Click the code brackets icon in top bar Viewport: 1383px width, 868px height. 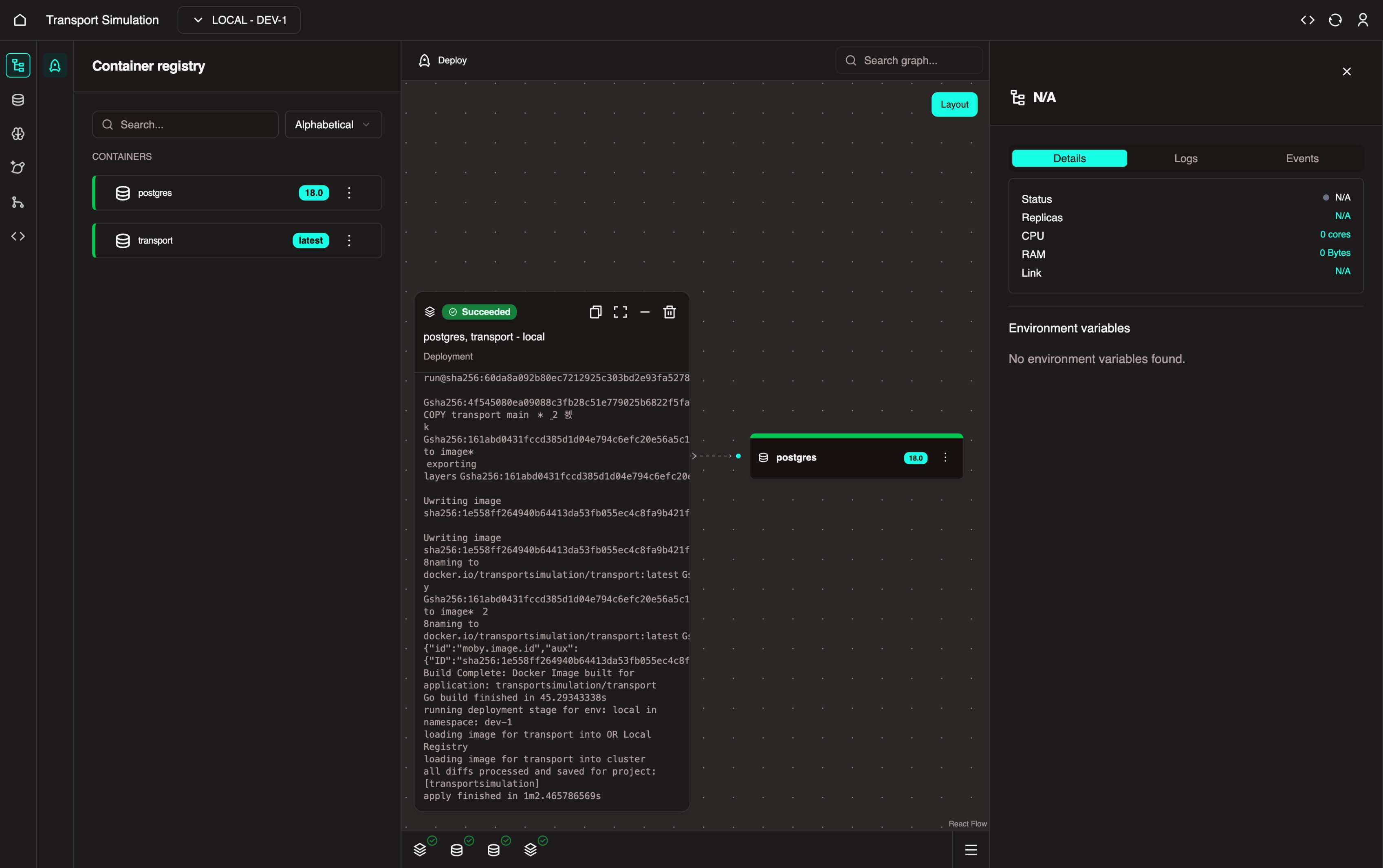1307,20
